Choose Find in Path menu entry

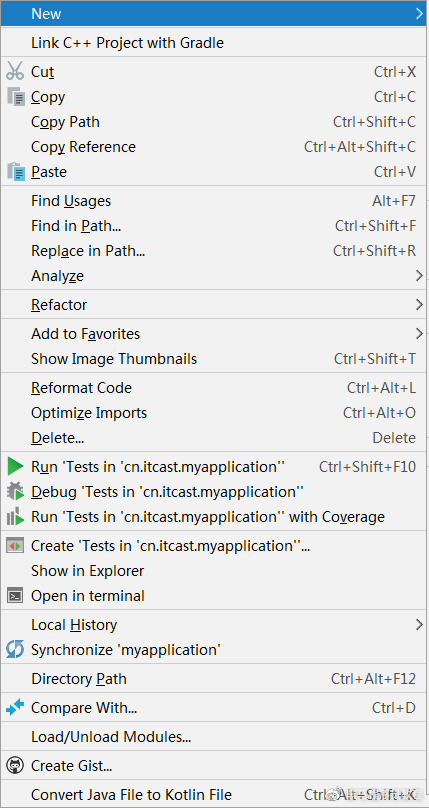click(x=214, y=226)
